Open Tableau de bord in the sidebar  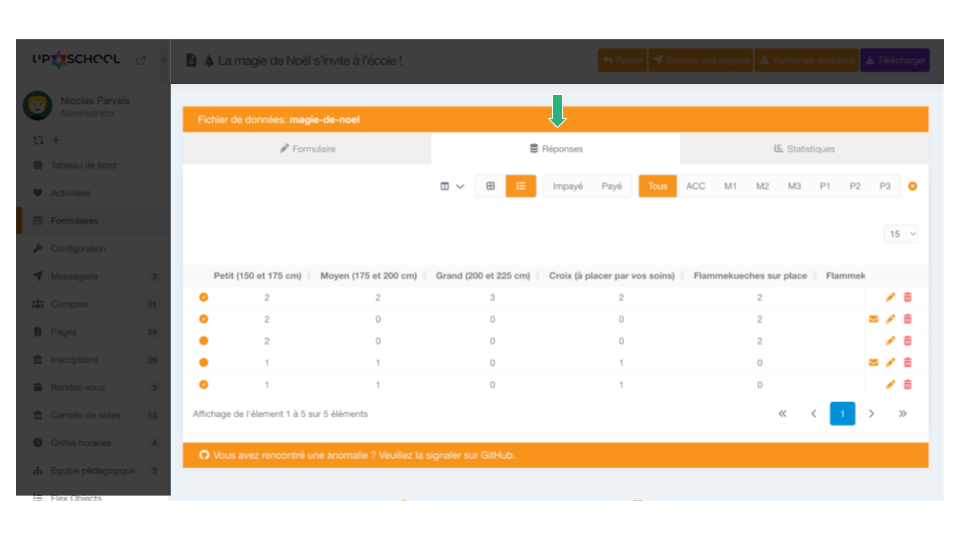coord(83,165)
